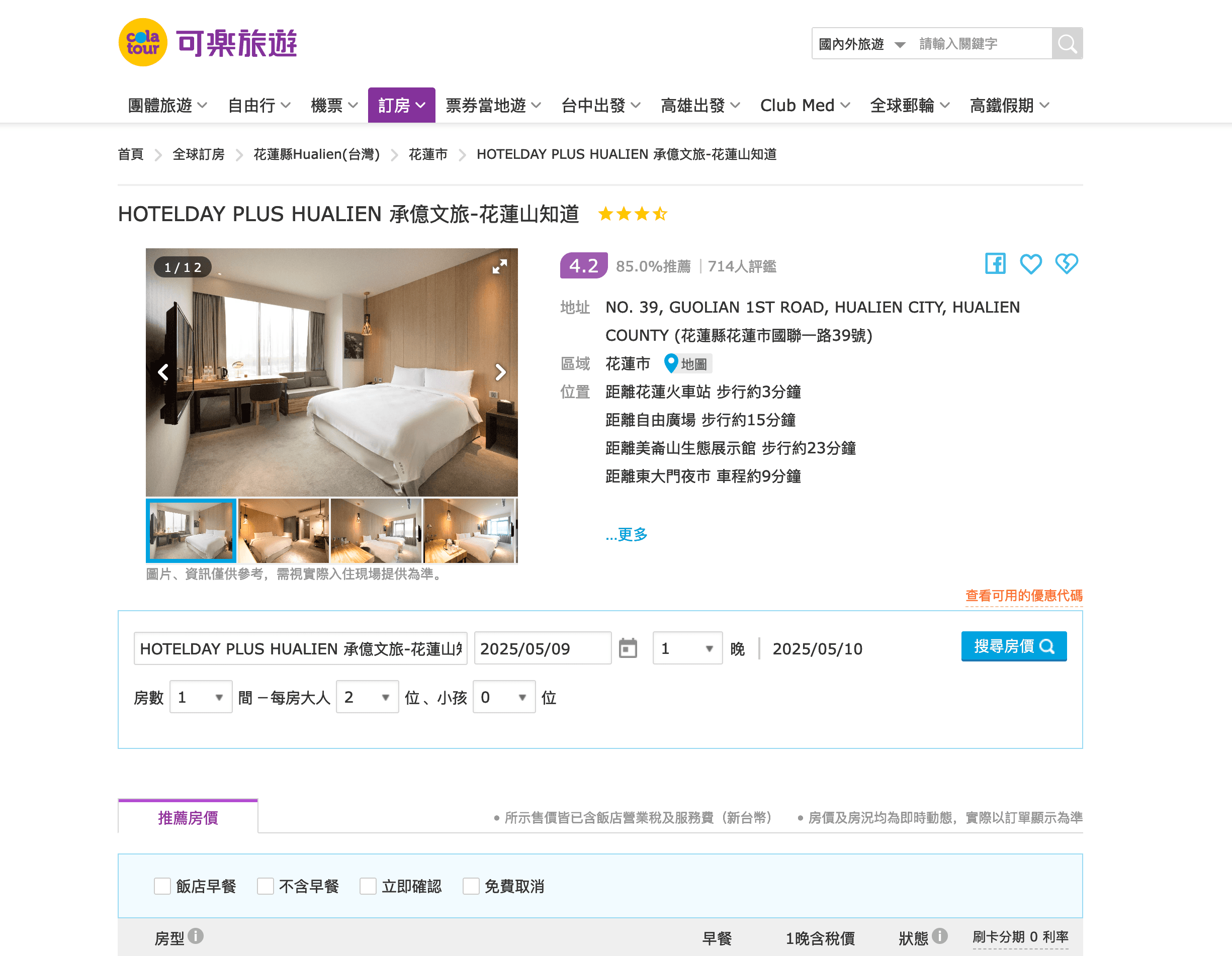Select the fourth room photo thumbnail
The image size is (1232, 956).
click(469, 531)
